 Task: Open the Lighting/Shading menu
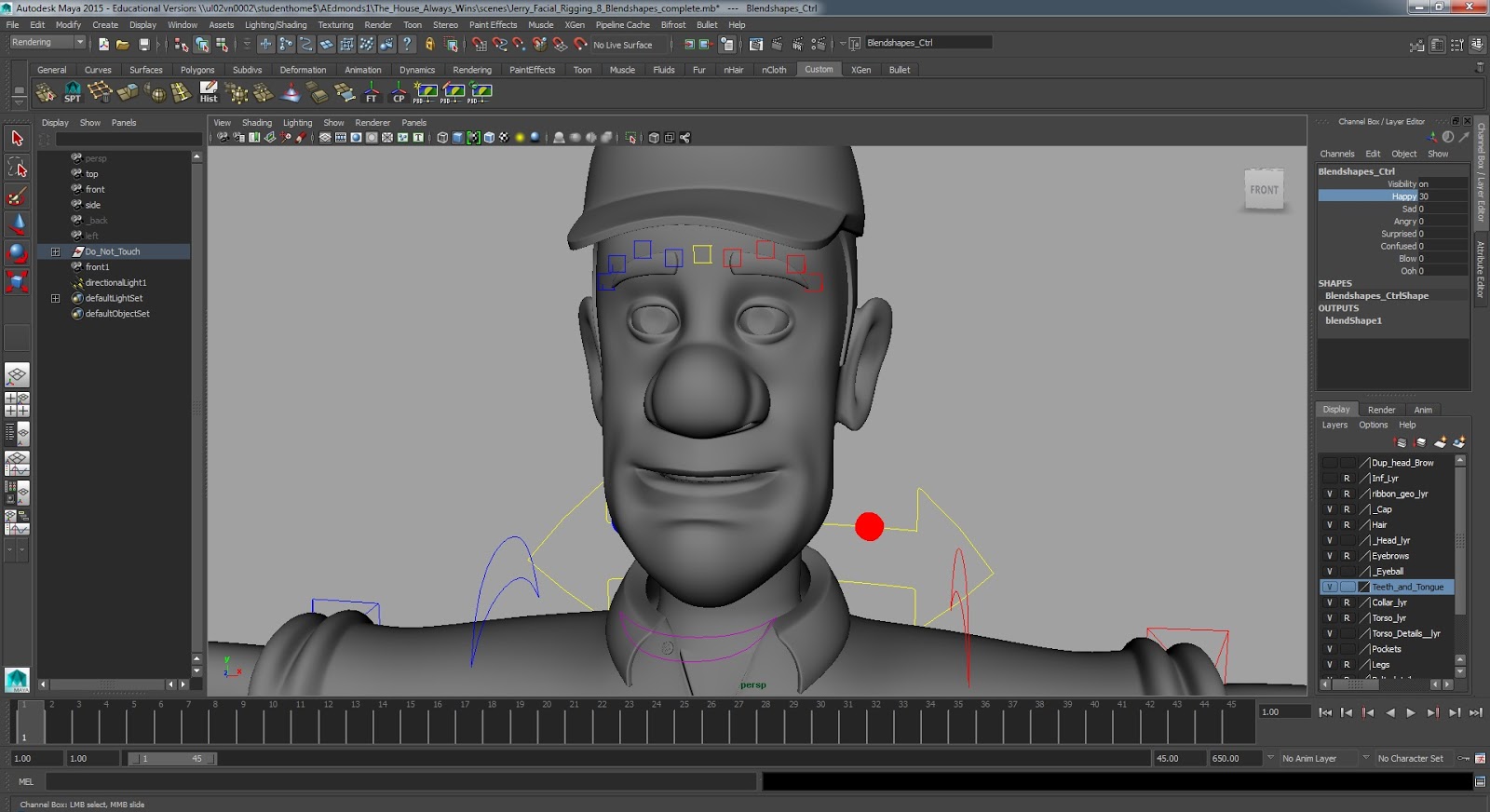pyautogui.click(x=276, y=25)
